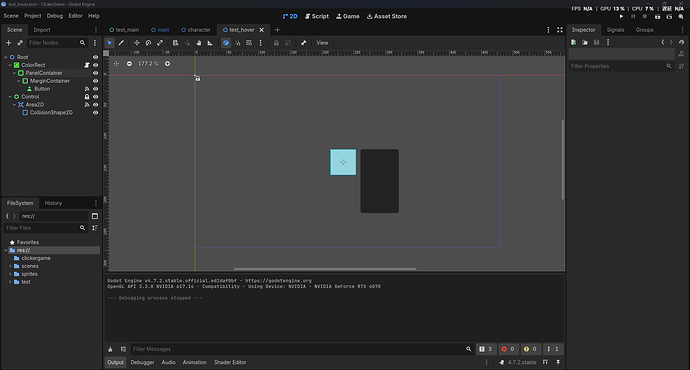This screenshot has height=370, width=690.
Task: Stop the running project
Action: (645, 16)
